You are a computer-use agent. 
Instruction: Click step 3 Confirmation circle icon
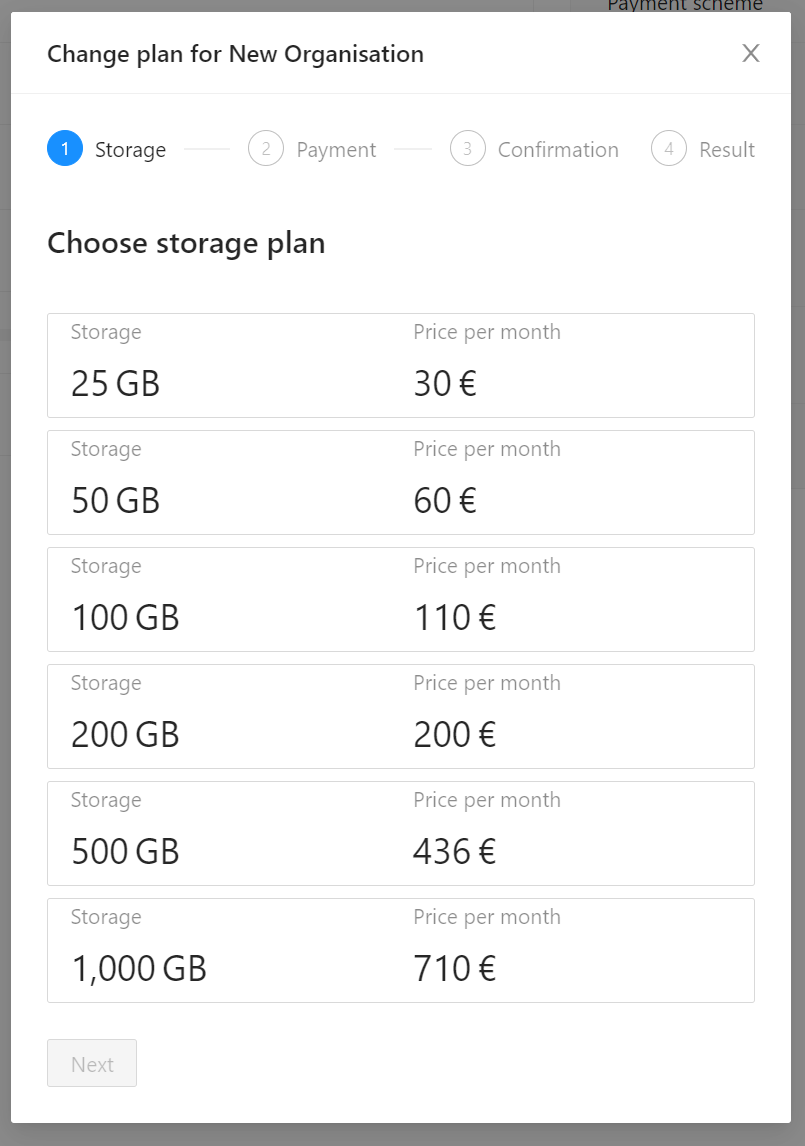pos(468,149)
